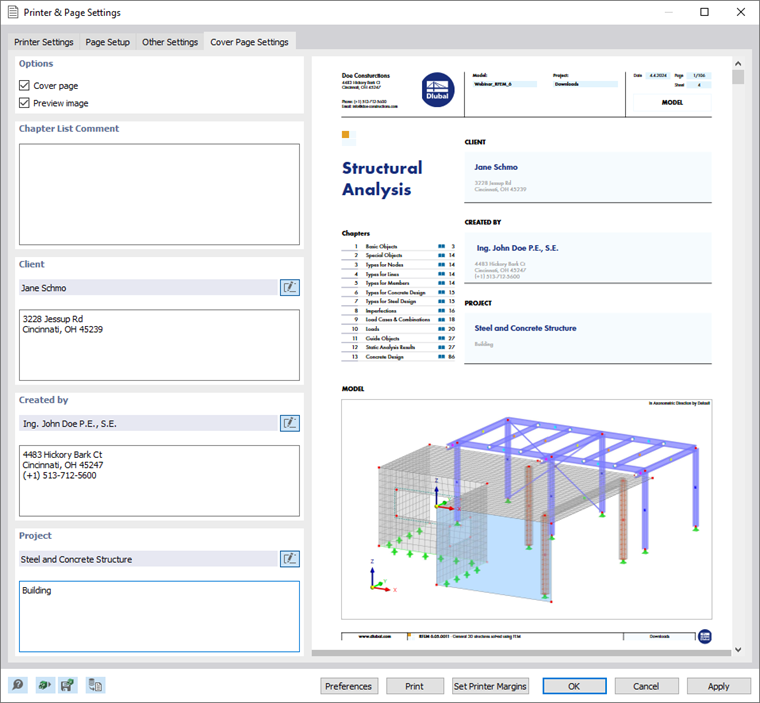Image resolution: width=760 pixels, height=703 pixels.
Task: Click the Apply button
Action: pos(718,686)
